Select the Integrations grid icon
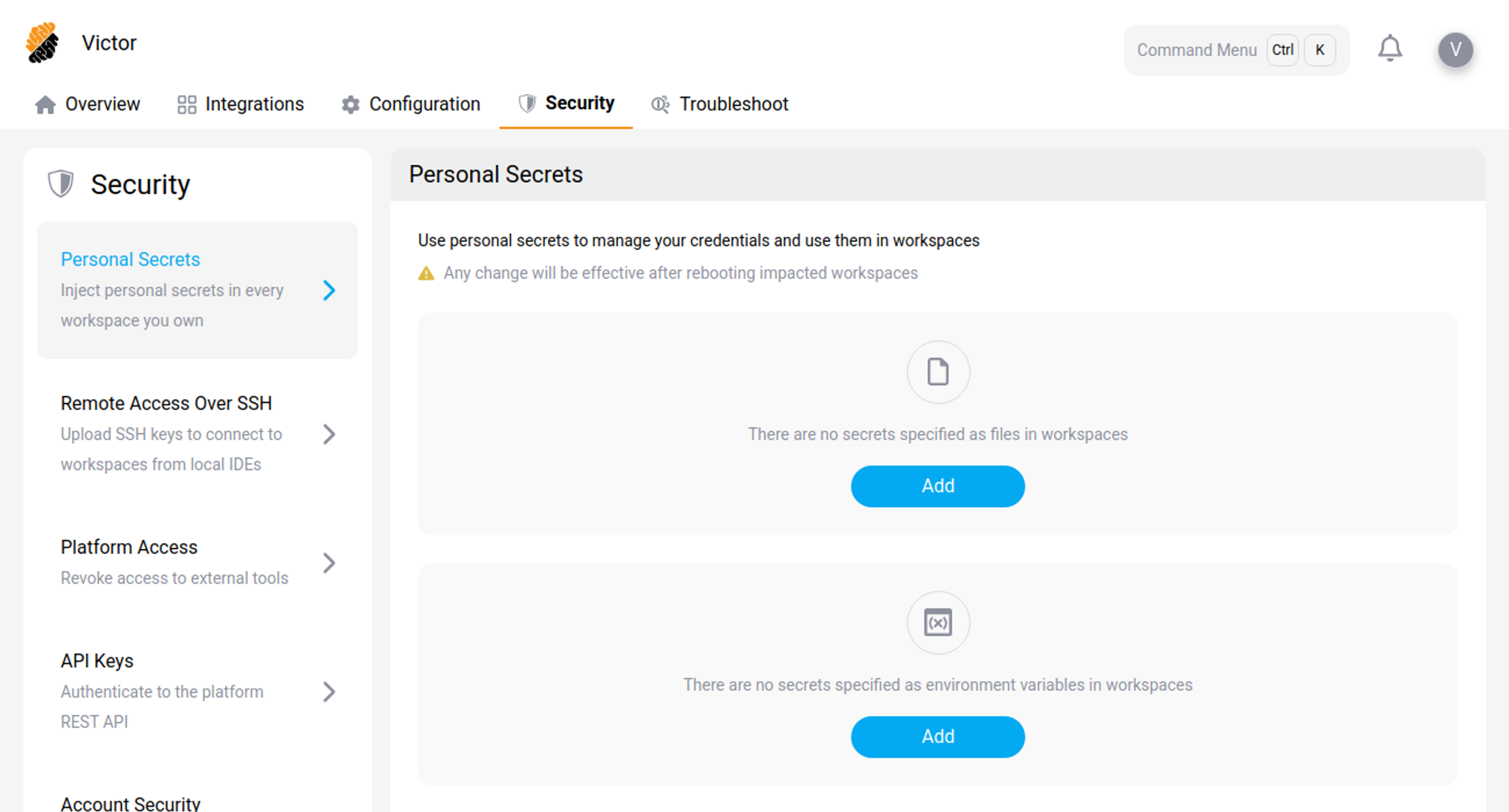The height and width of the screenshot is (812, 1509). (x=186, y=104)
